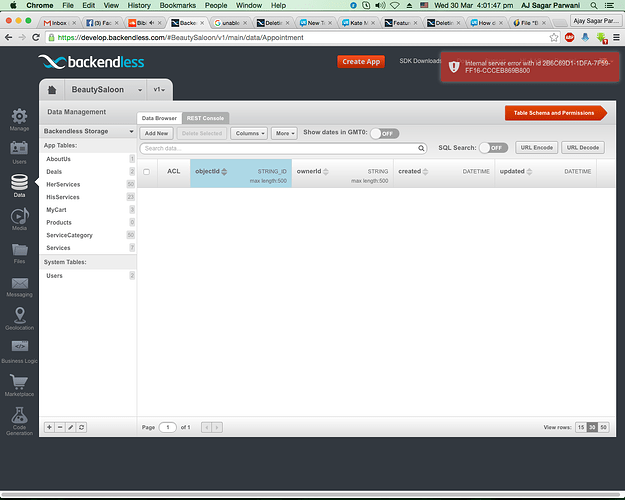The width and height of the screenshot is (625, 500).
Task: Click the pencil edit-table icon
Action: click(71, 427)
